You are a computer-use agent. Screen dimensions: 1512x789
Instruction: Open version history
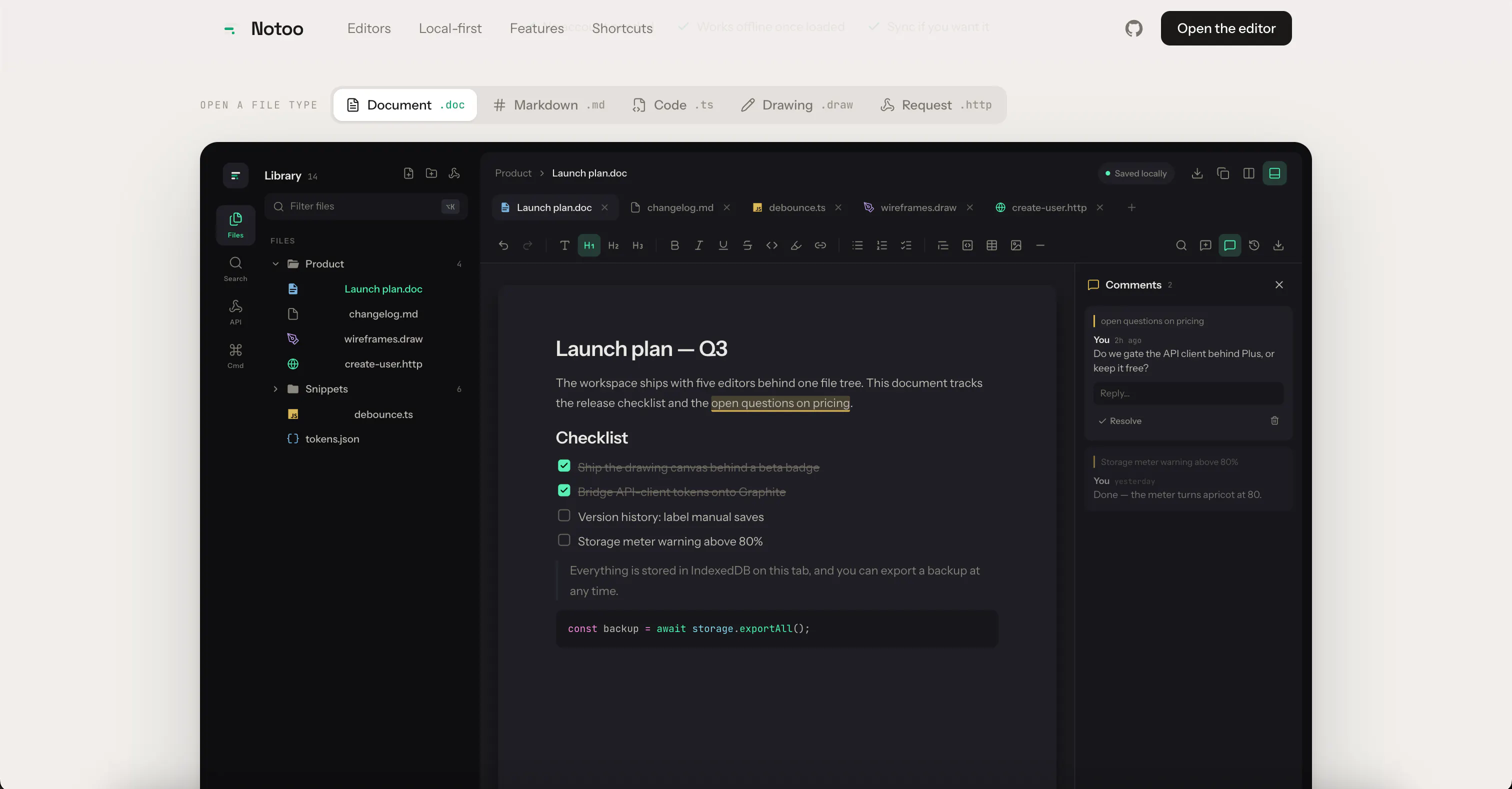click(1254, 245)
